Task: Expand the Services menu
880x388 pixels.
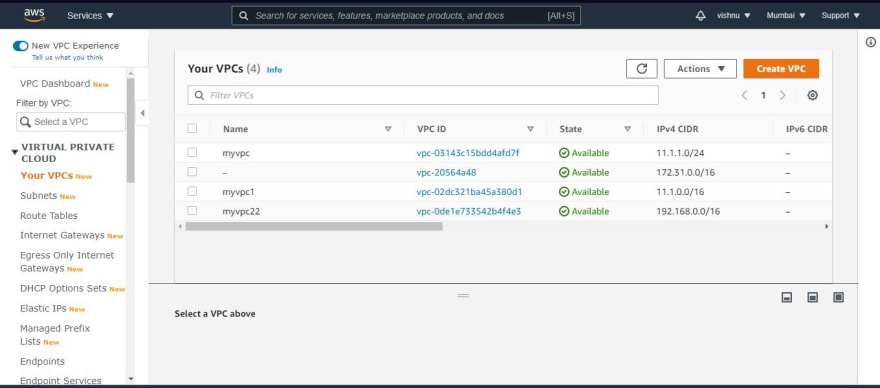Action: [90, 16]
